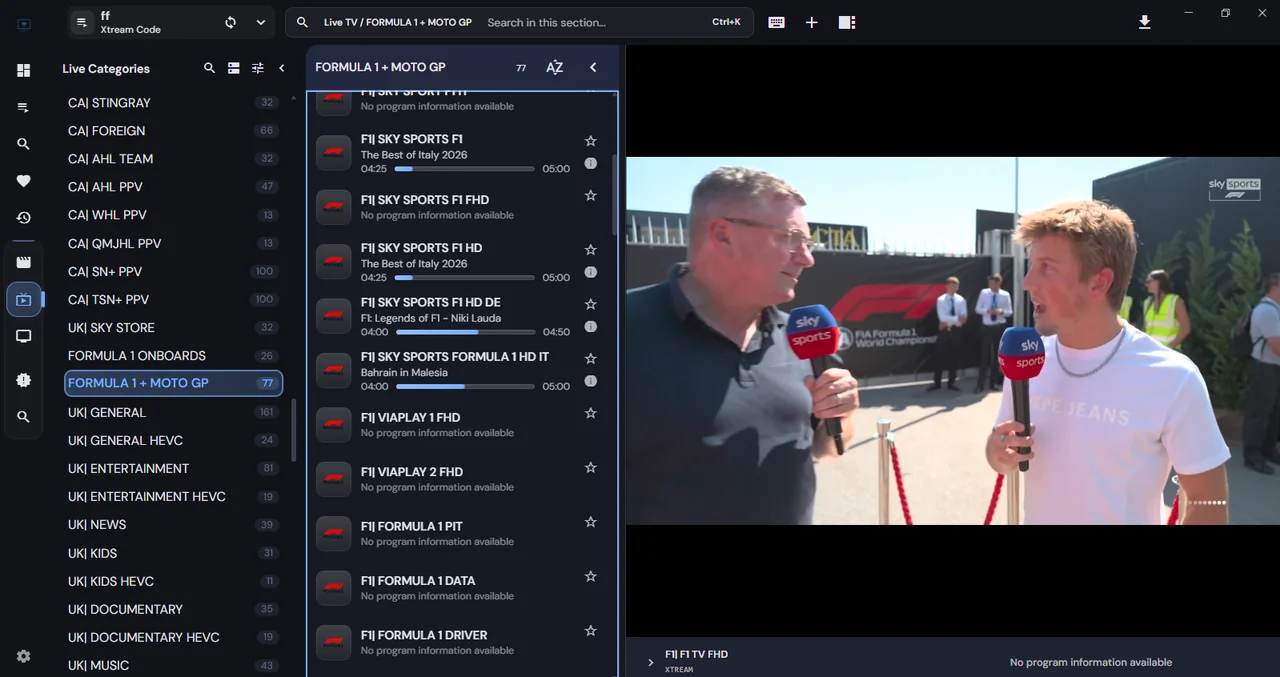Open the downloads icon in top bar
Screen dimensions: 1280x677
1145,22
